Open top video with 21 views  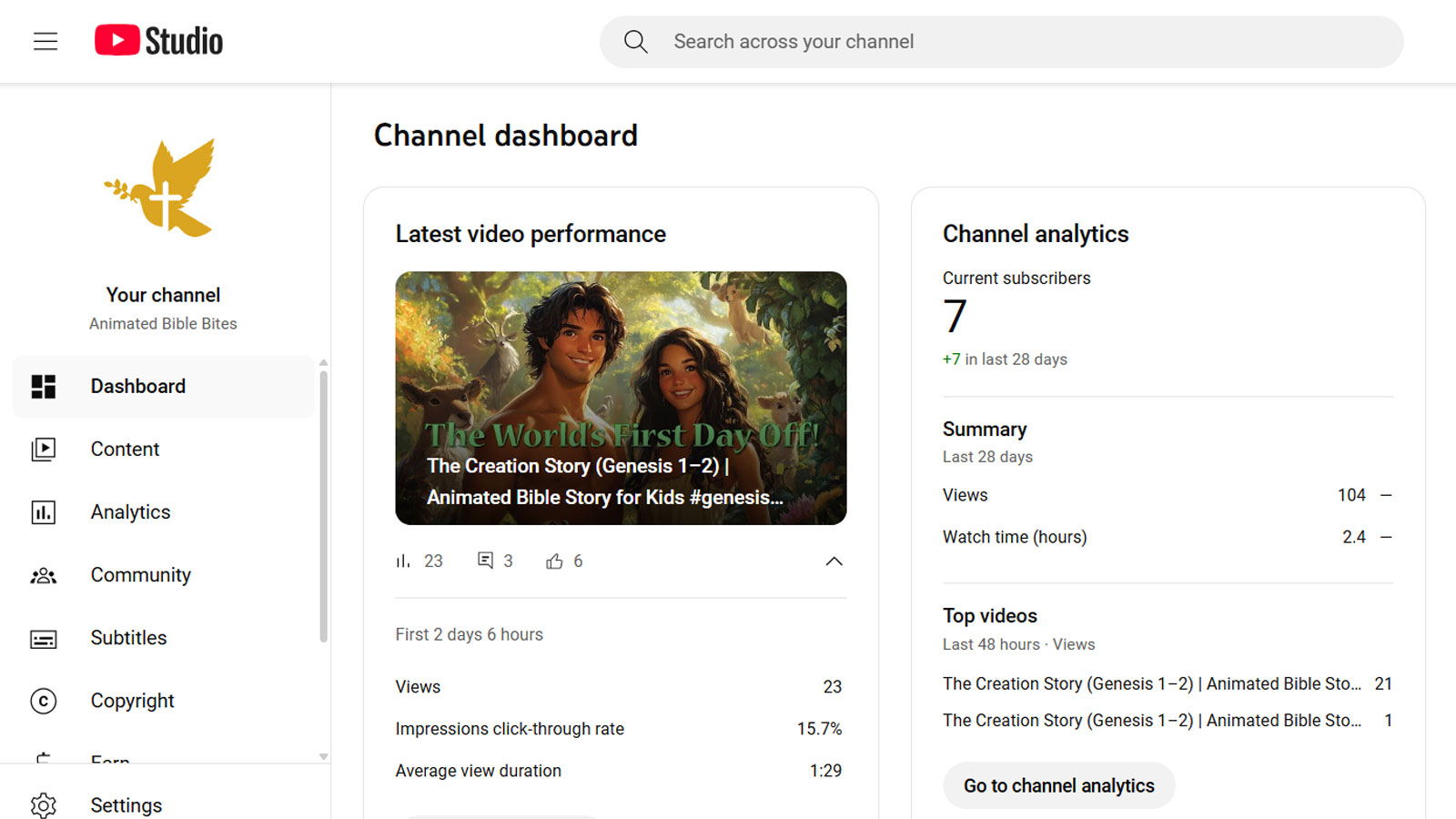tap(1168, 683)
